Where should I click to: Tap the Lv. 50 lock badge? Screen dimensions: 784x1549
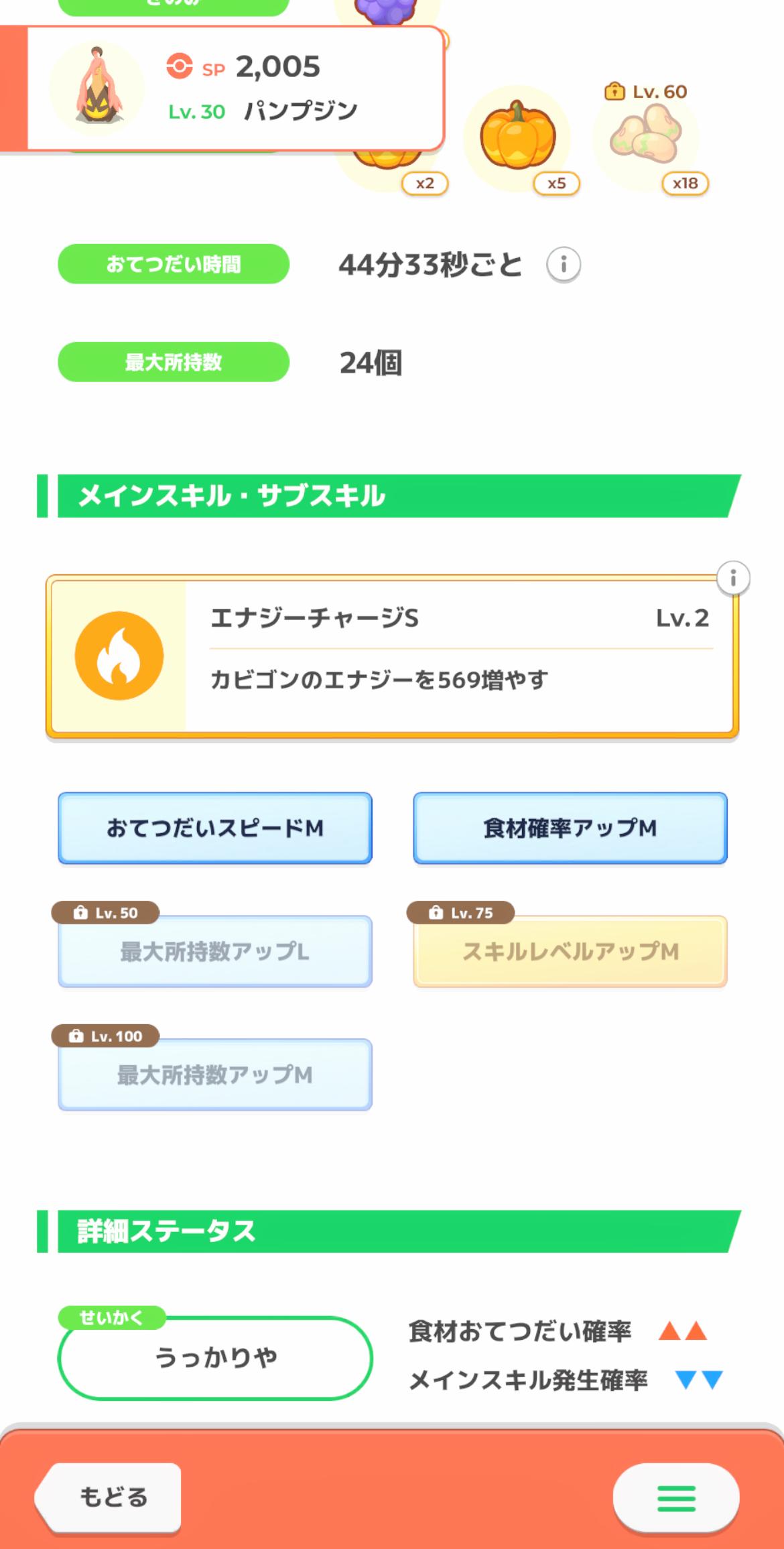pyautogui.click(x=106, y=913)
